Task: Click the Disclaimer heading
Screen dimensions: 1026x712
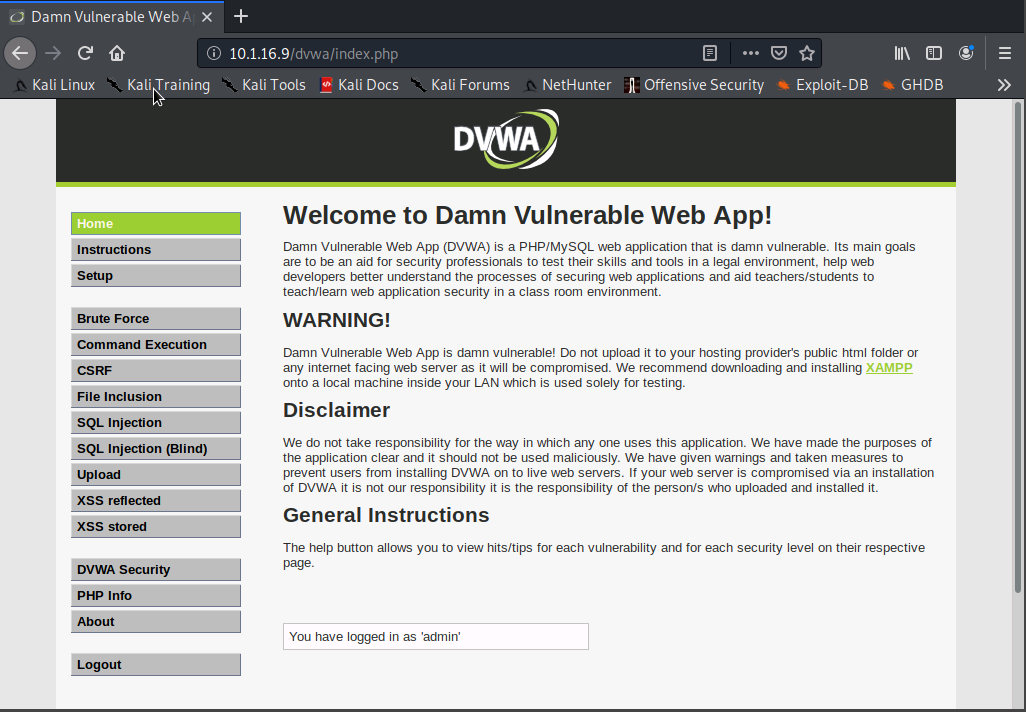Action: coord(336,410)
